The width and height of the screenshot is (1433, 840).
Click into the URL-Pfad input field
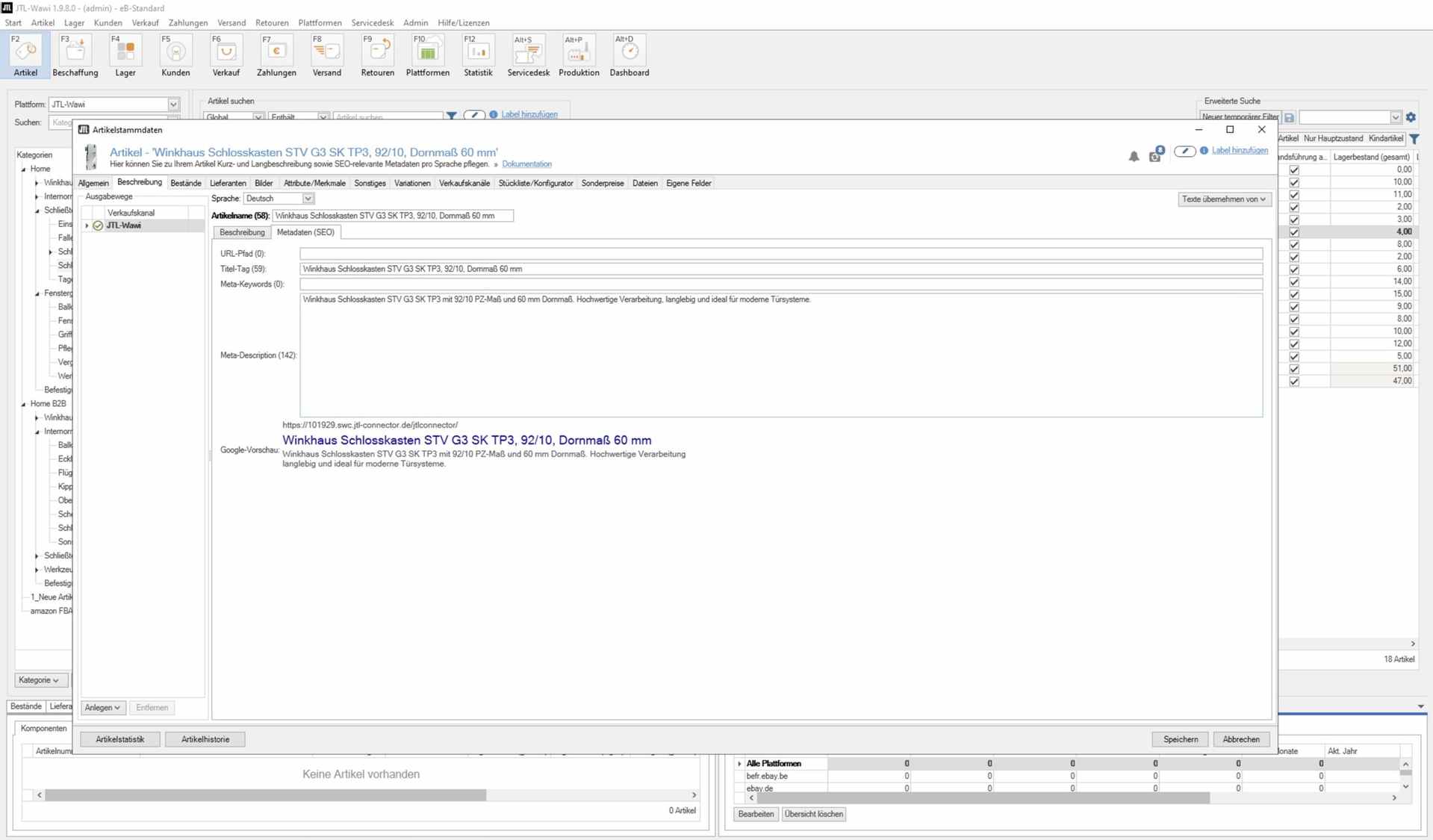pos(781,254)
